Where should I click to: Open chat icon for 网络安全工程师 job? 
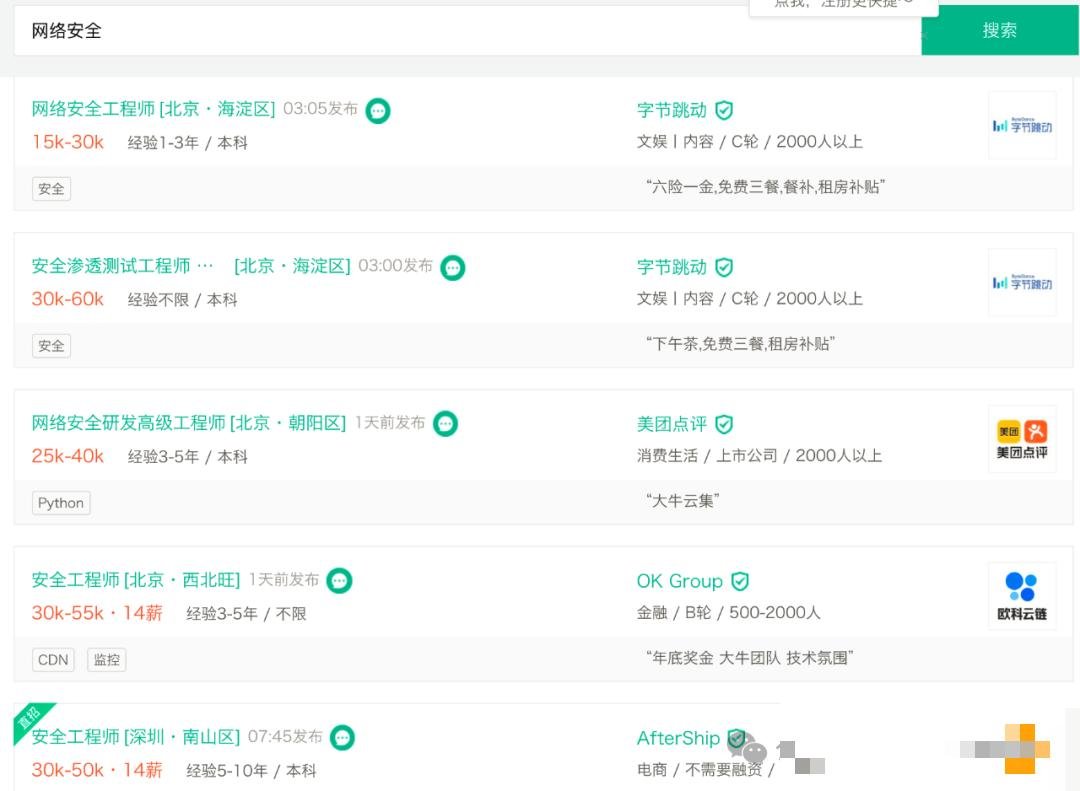point(377,110)
